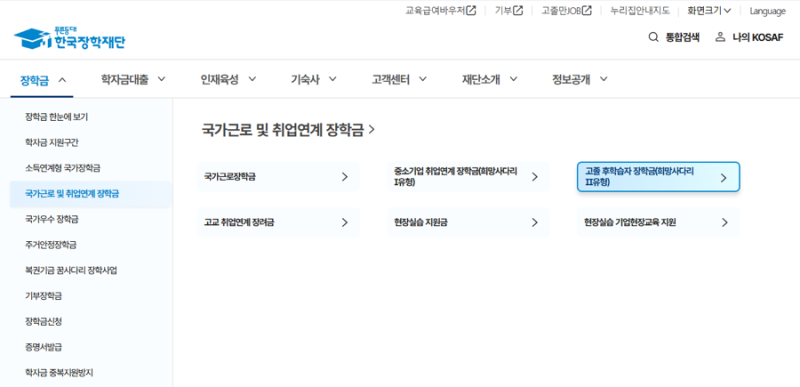
Task: Expand the 인재육성 menu chevron
Action: tap(252, 79)
